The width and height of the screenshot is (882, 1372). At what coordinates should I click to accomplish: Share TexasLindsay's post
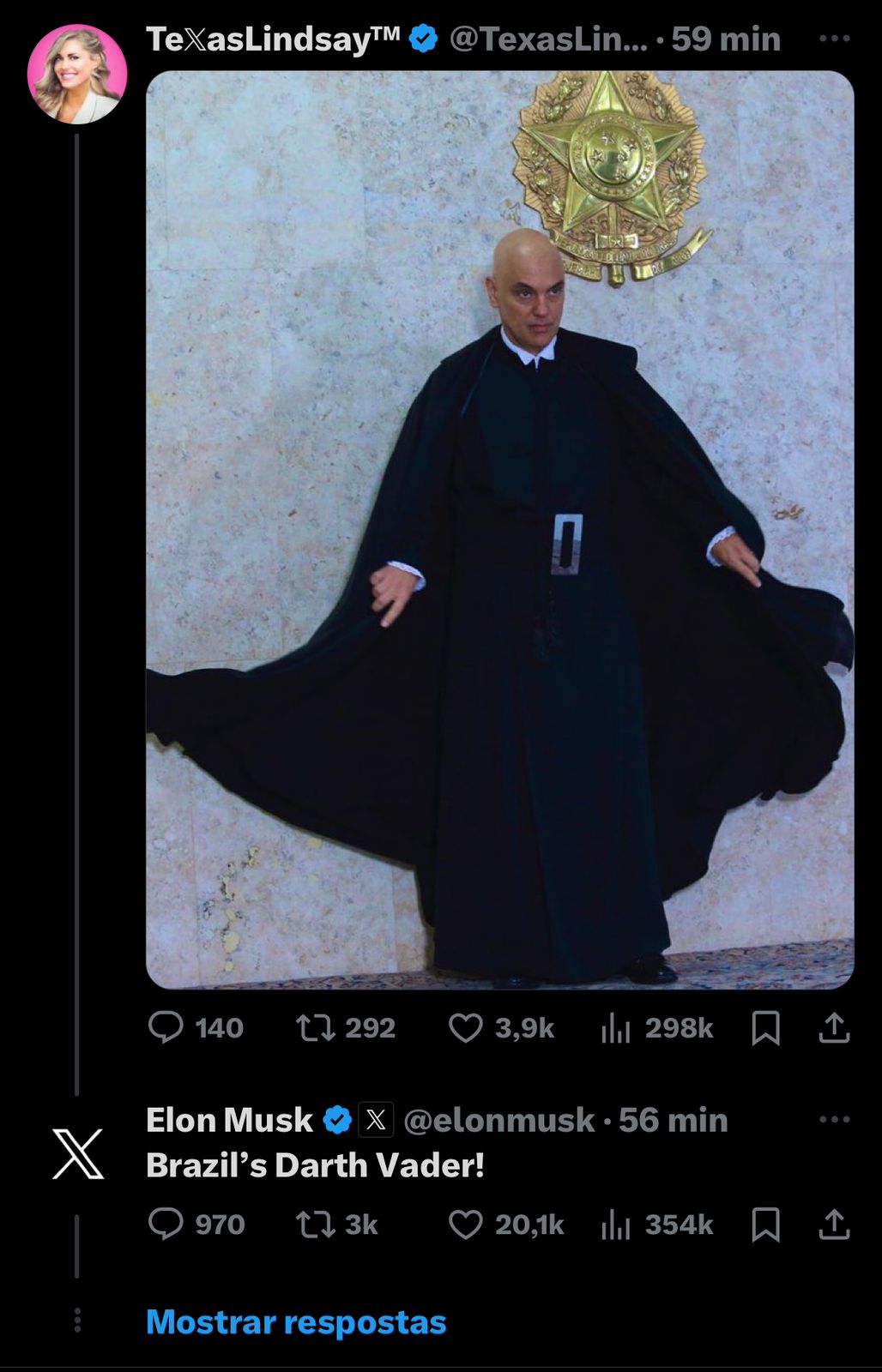(834, 1027)
